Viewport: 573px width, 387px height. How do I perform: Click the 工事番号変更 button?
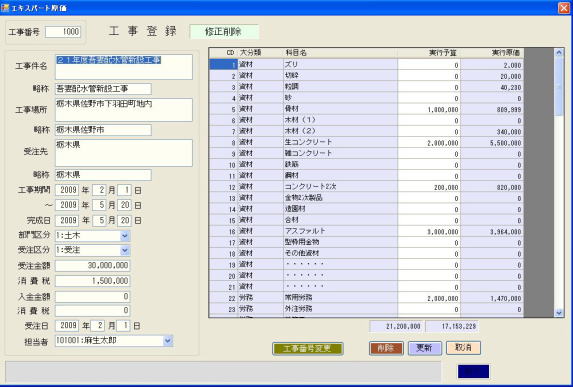coord(308,348)
